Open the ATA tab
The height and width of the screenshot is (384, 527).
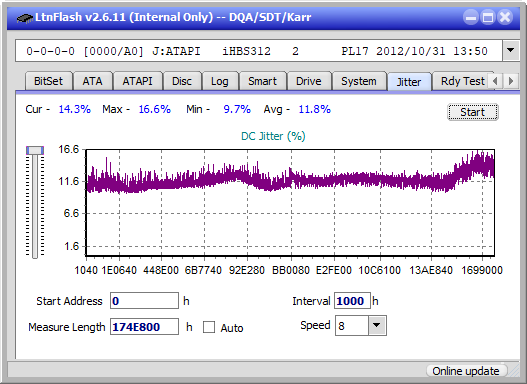[92, 81]
